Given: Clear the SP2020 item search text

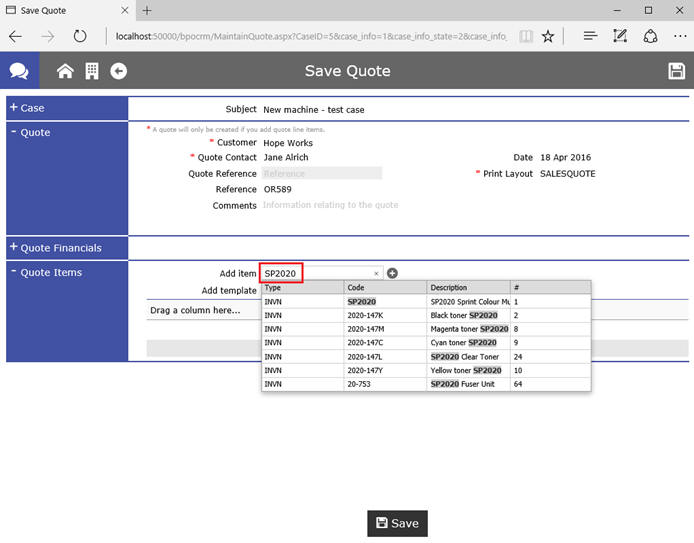Looking at the screenshot, I should [x=377, y=273].
